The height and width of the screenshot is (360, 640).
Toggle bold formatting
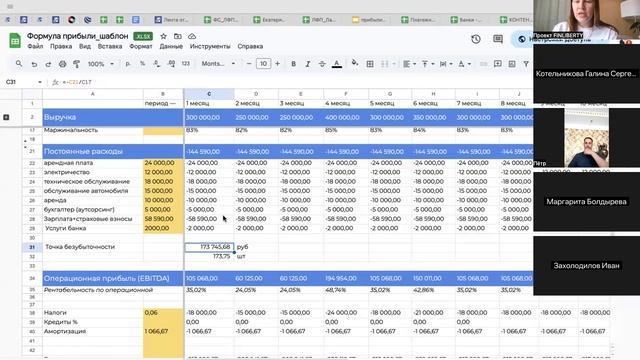[x=293, y=64]
